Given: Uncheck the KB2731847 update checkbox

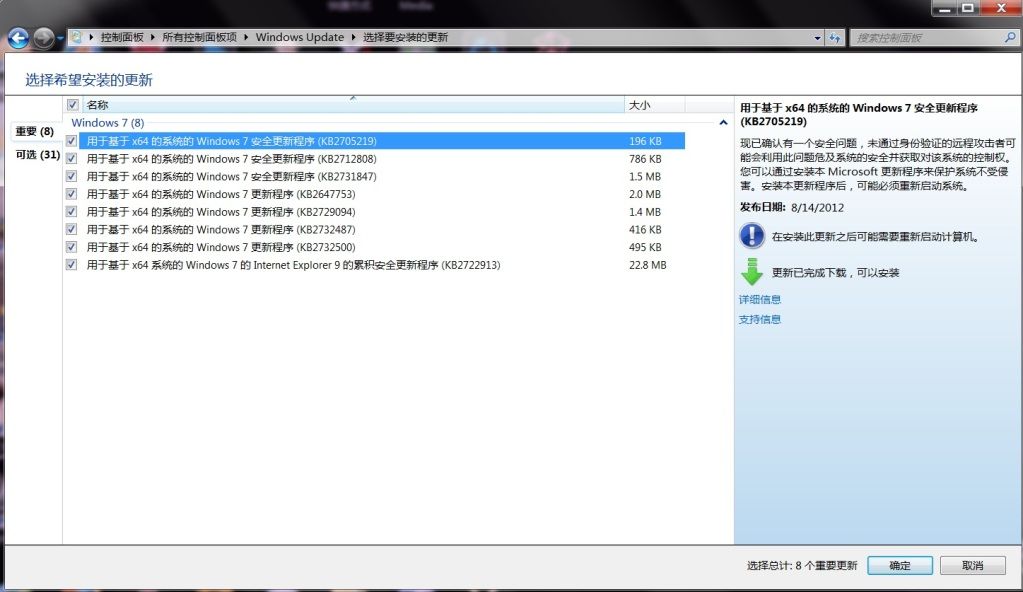Looking at the screenshot, I should (x=72, y=176).
